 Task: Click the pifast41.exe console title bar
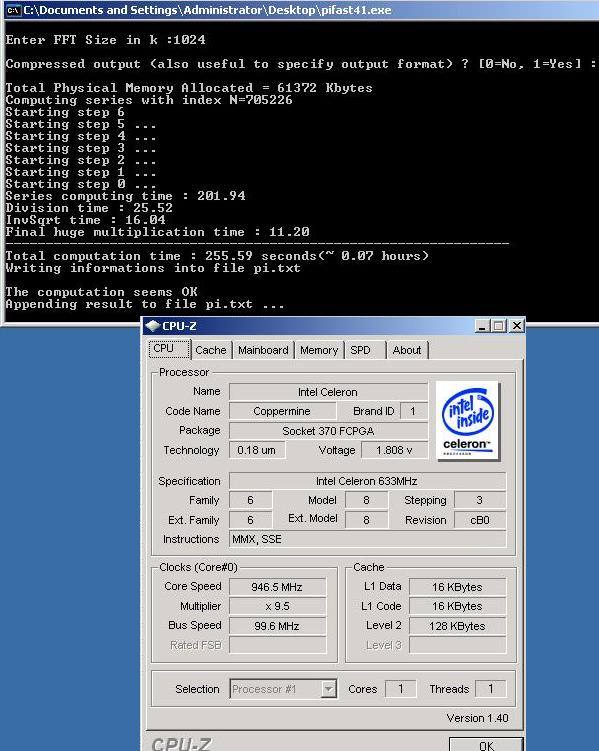click(x=302, y=10)
